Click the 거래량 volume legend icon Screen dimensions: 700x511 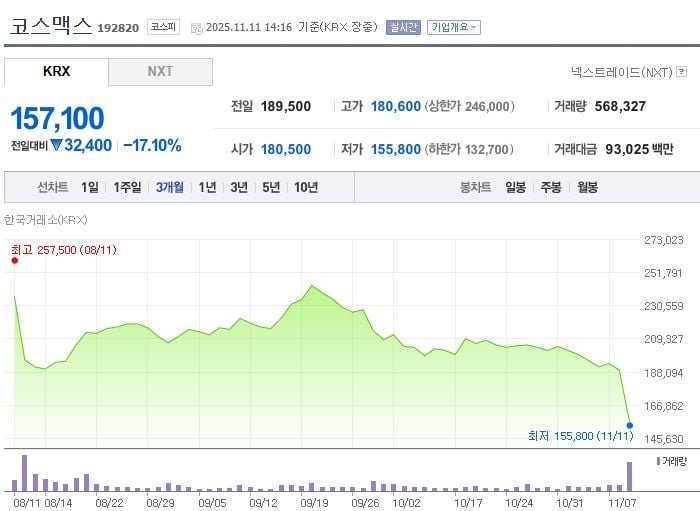(x=657, y=461)
